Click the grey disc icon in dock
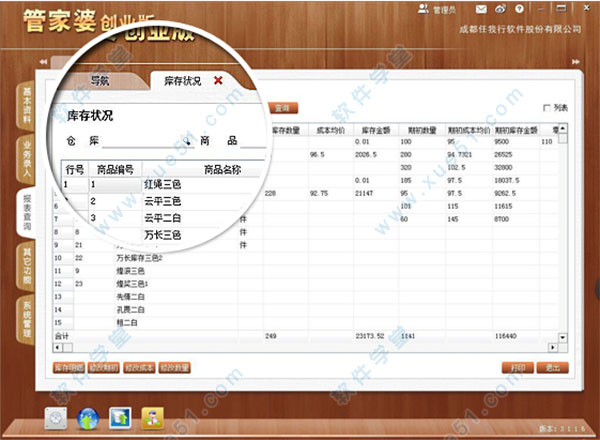The image size is (600, 440). pos(55,418)
